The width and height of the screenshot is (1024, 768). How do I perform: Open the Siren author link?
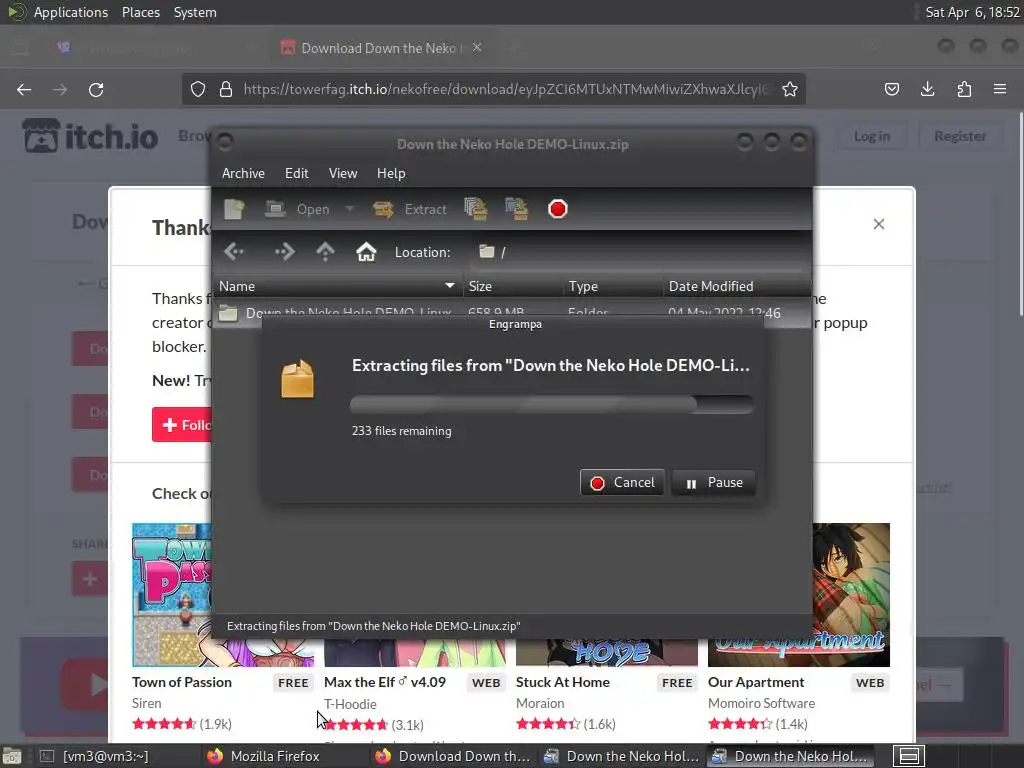tap(146, 703)
